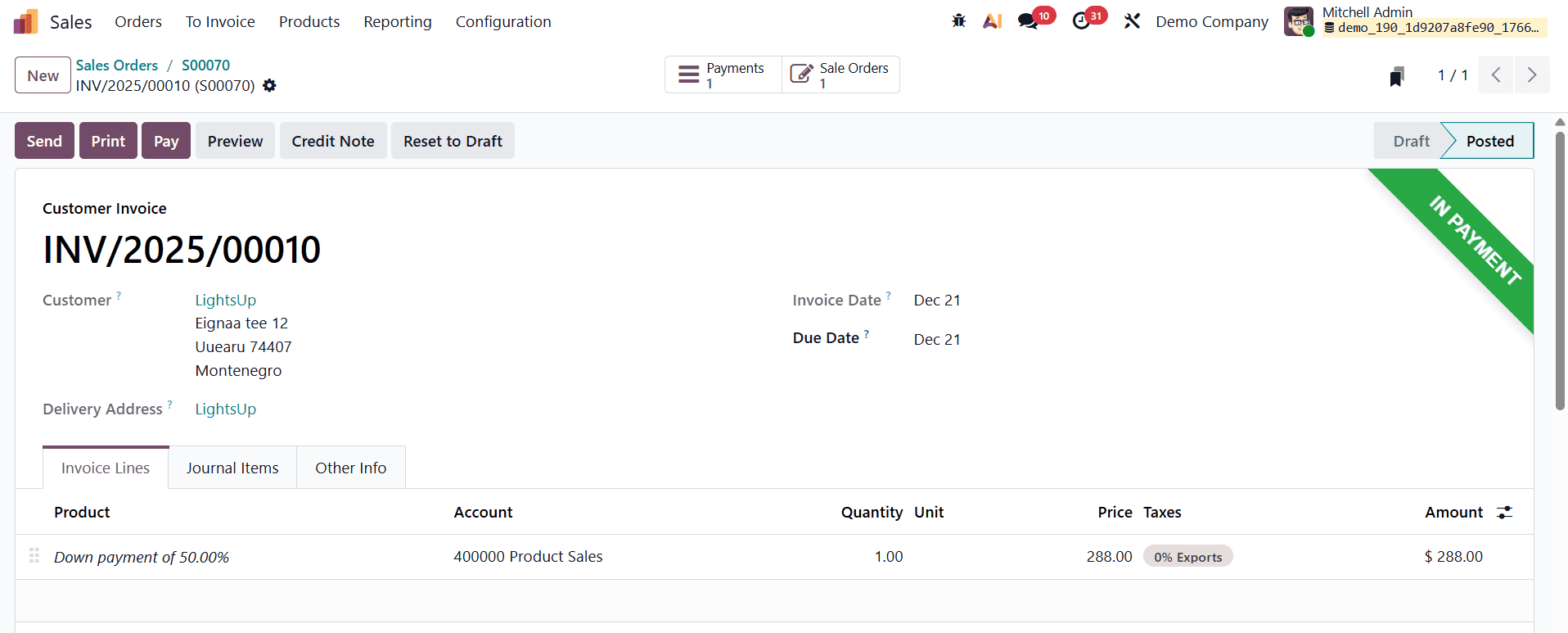Screen dimensions: 1568x633
Task: Open the Reporting menu
Action: tap(397, 22)
